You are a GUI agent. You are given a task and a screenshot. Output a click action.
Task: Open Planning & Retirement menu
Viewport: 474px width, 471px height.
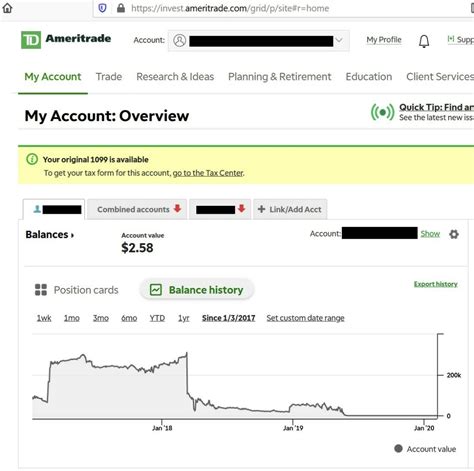click(280, 77)
